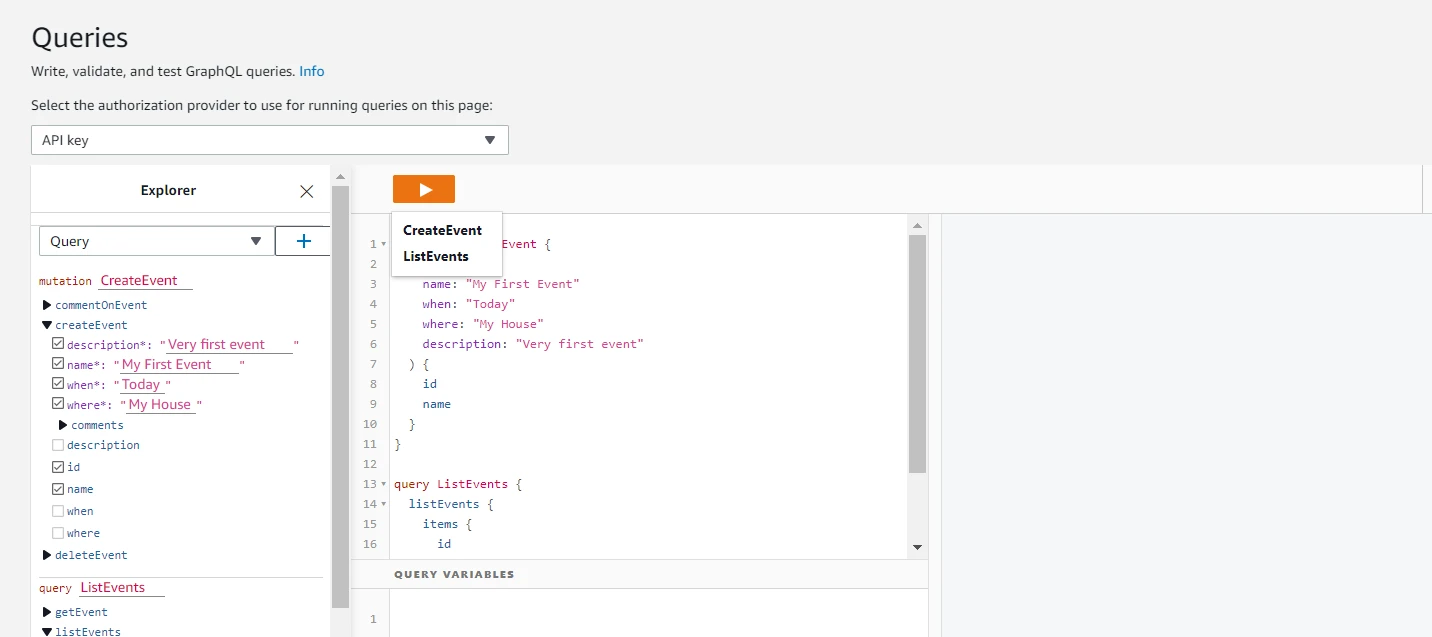This screenshot has width=1432, height=637.
Task: Click the My First Event name input field
Action: pos(179,365)
